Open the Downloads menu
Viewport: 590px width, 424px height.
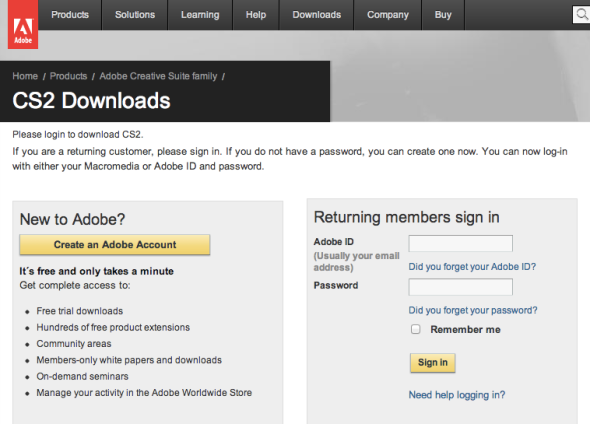pos(317,15)
